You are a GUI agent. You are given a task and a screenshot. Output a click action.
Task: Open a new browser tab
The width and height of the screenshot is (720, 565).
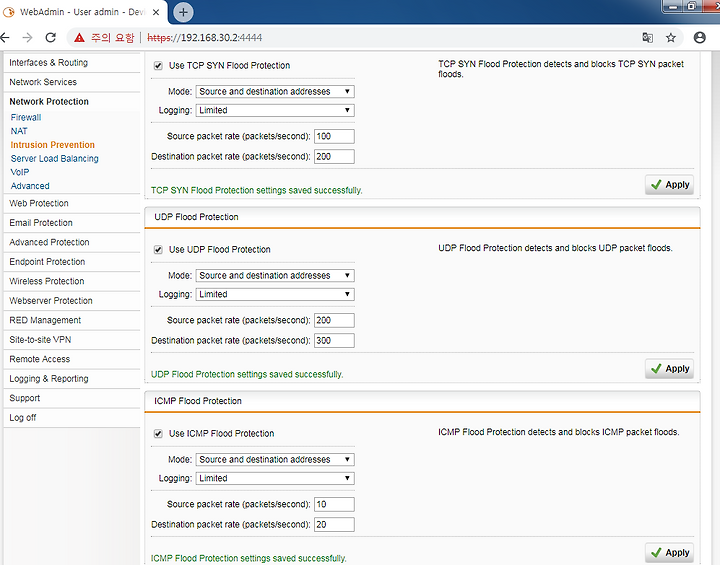[183, 12]
